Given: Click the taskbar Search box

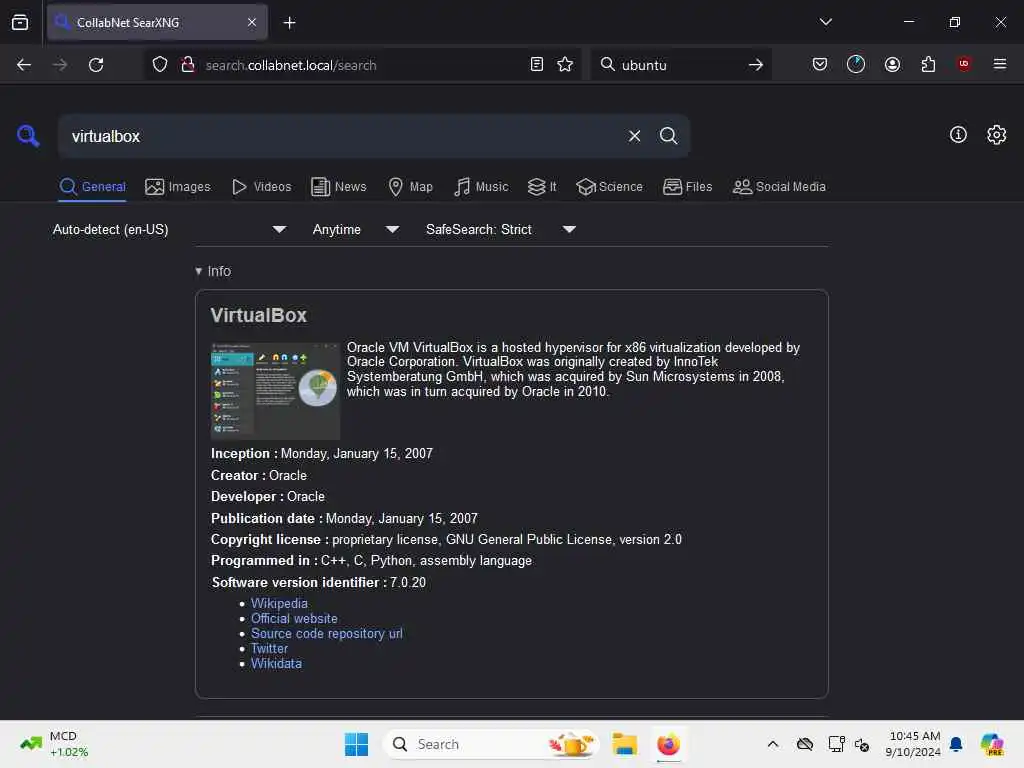Looking at the screenshot, I should tap(491, 744).
